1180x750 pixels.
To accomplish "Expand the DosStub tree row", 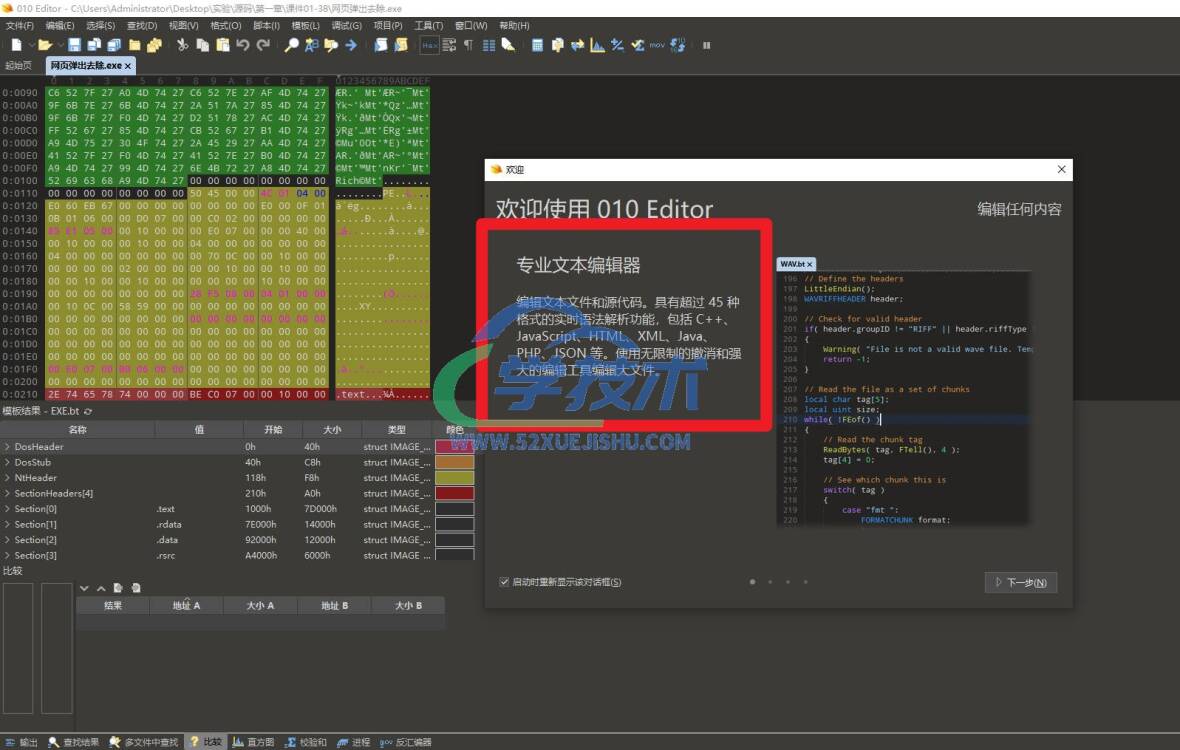I will [x=8, y=463].
